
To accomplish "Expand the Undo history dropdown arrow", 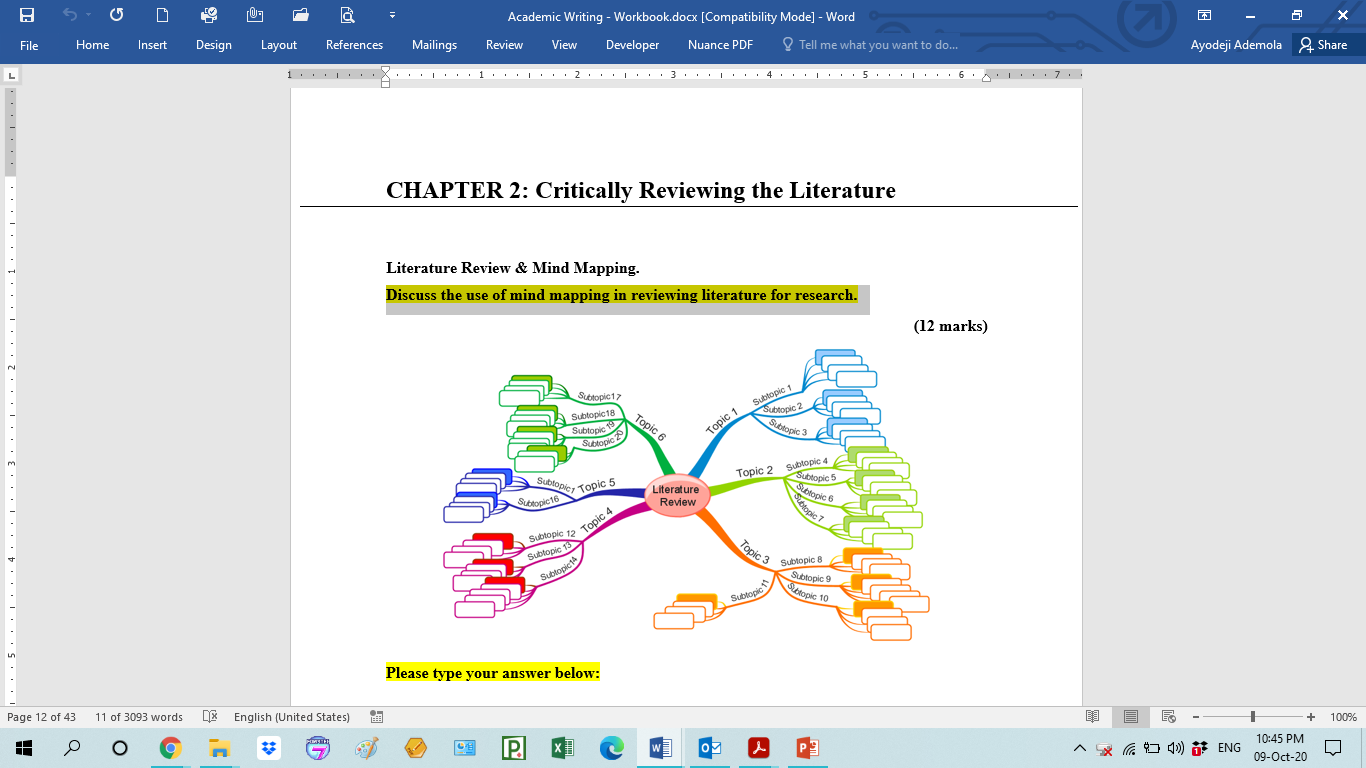I will (x=88, y=16).
